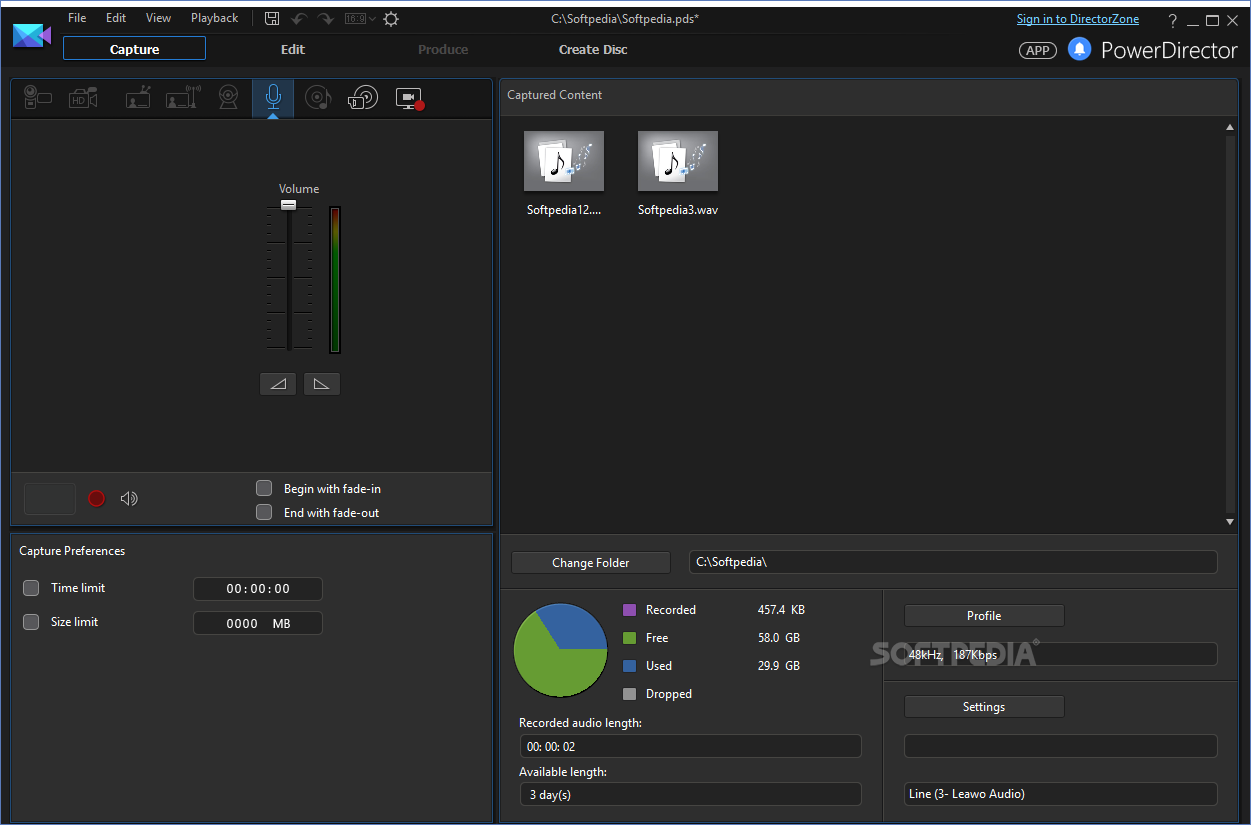Click the Captured Content header text
Screen dimensions: 1251x825
tap(555, 95)
